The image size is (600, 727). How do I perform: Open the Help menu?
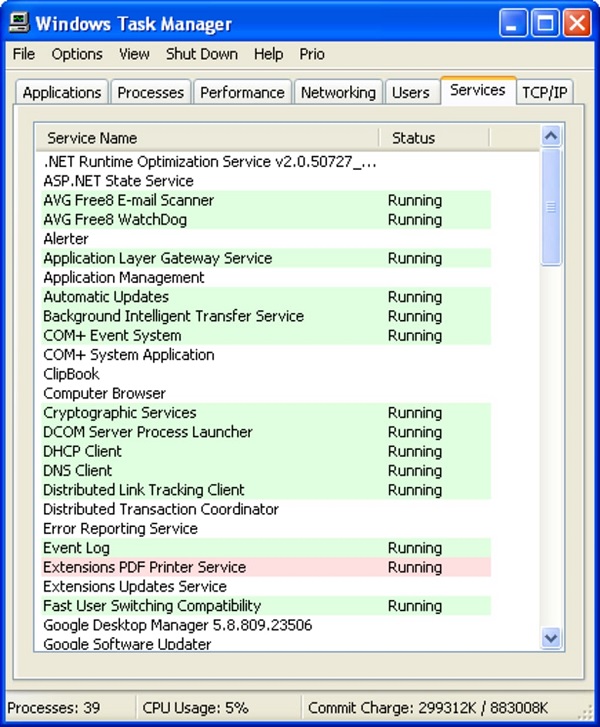(268, 54)
